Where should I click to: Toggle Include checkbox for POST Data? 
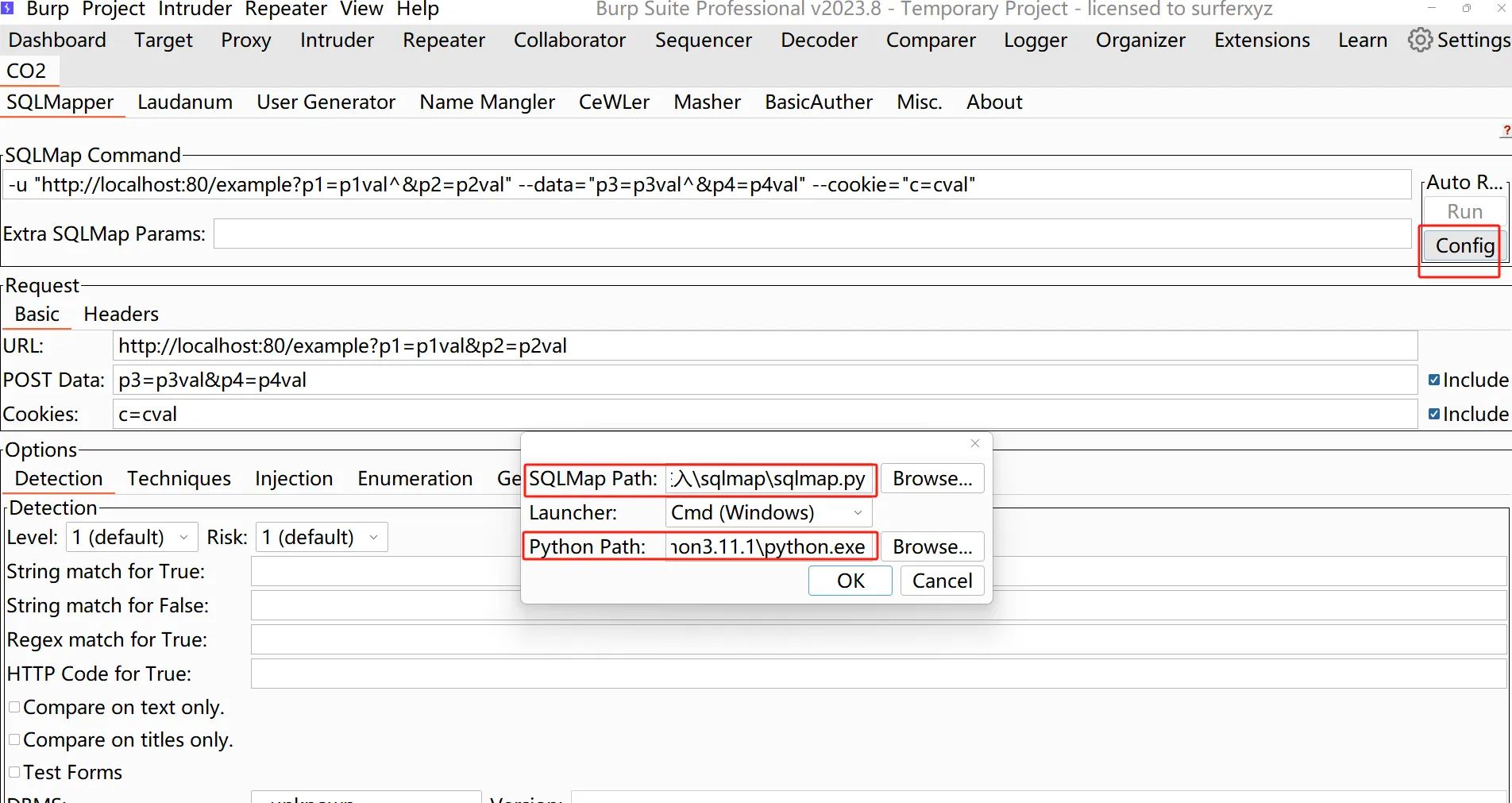click(x=1434, y=380)
